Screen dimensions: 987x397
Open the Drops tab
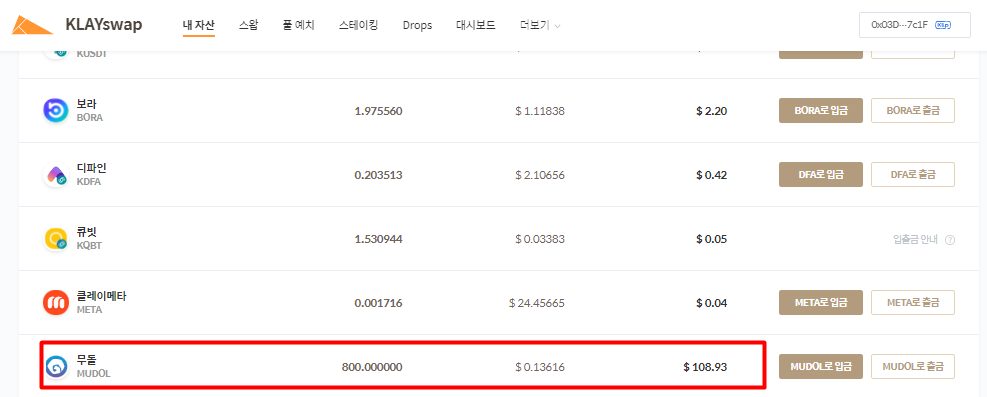[x=417, y=26]
